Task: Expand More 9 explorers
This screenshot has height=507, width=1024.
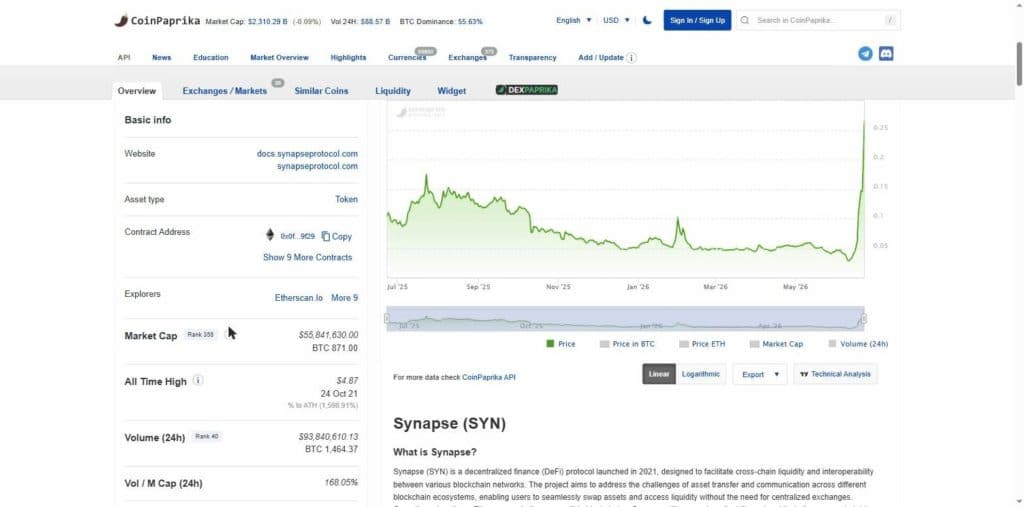Action: (x=345, y=298)
